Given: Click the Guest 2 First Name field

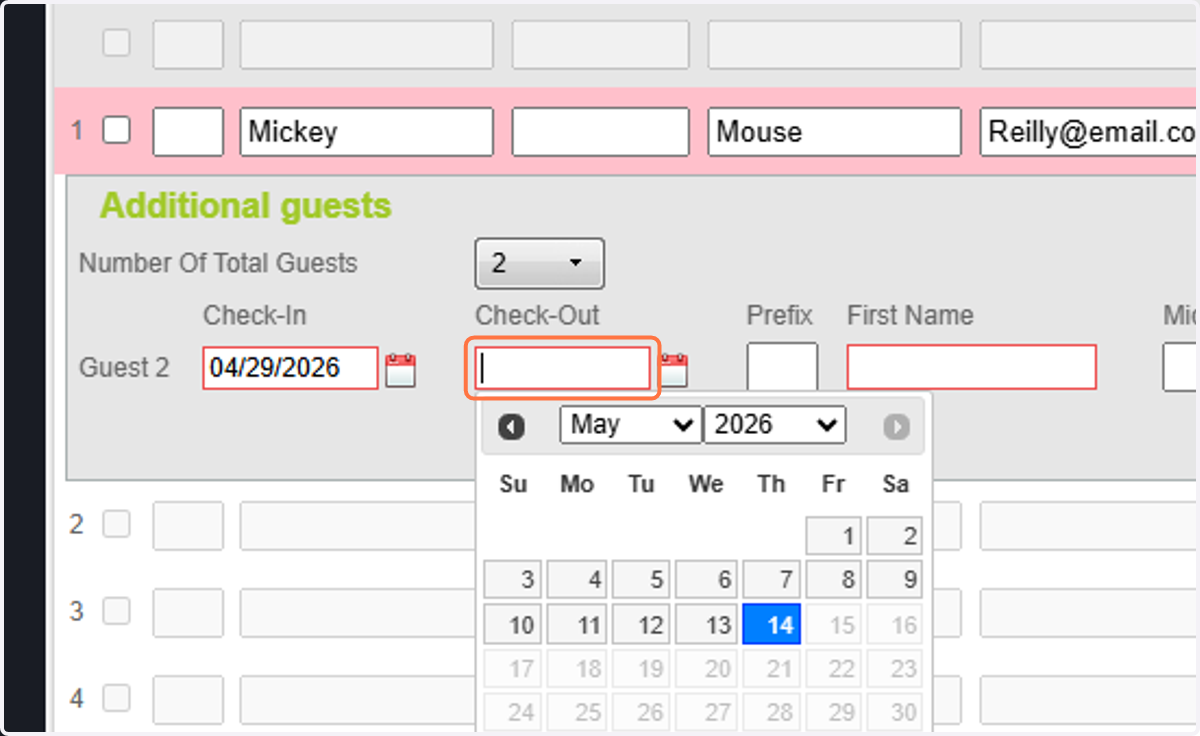Looking at the screenshot, I should pos(972,367).
